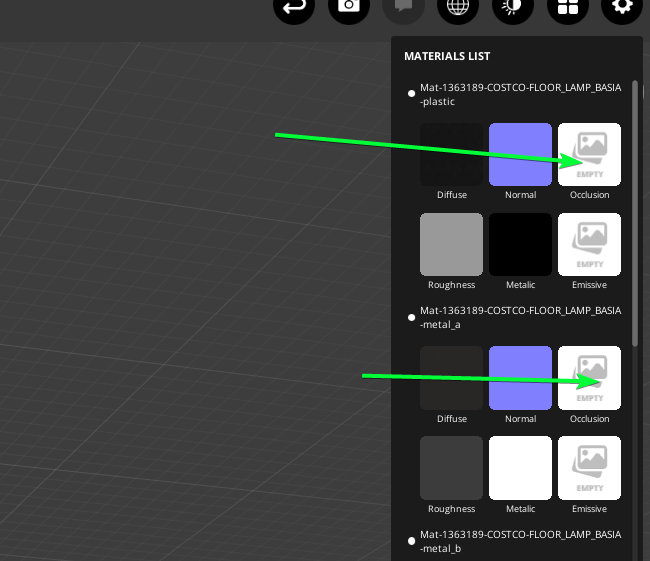Click plastic material's Occlusion label
The width and height of the screenshot is (650, 561).
pos(589,195)
